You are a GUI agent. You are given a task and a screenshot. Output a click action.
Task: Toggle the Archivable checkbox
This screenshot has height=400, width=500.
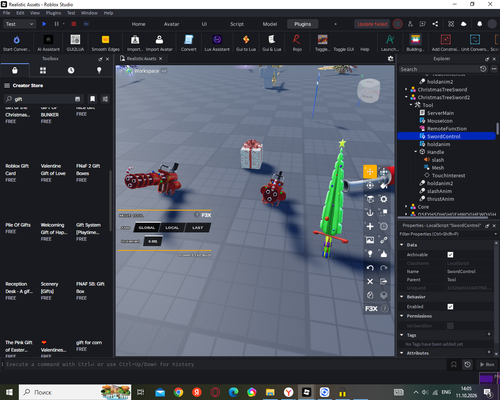pyautogui.click(x=450, y=255)
